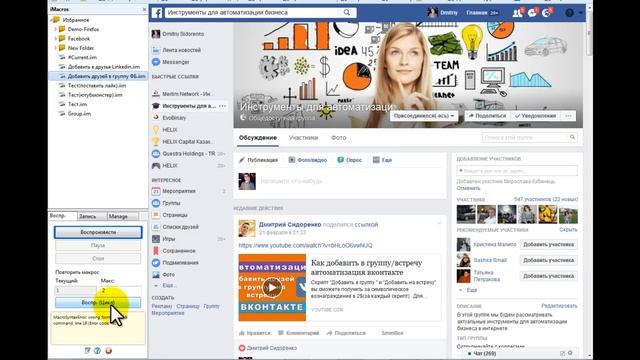Play the YouTube video thumbnail in post
The width and height of the screenshot is (640, 360).
[x=272, y=287]
